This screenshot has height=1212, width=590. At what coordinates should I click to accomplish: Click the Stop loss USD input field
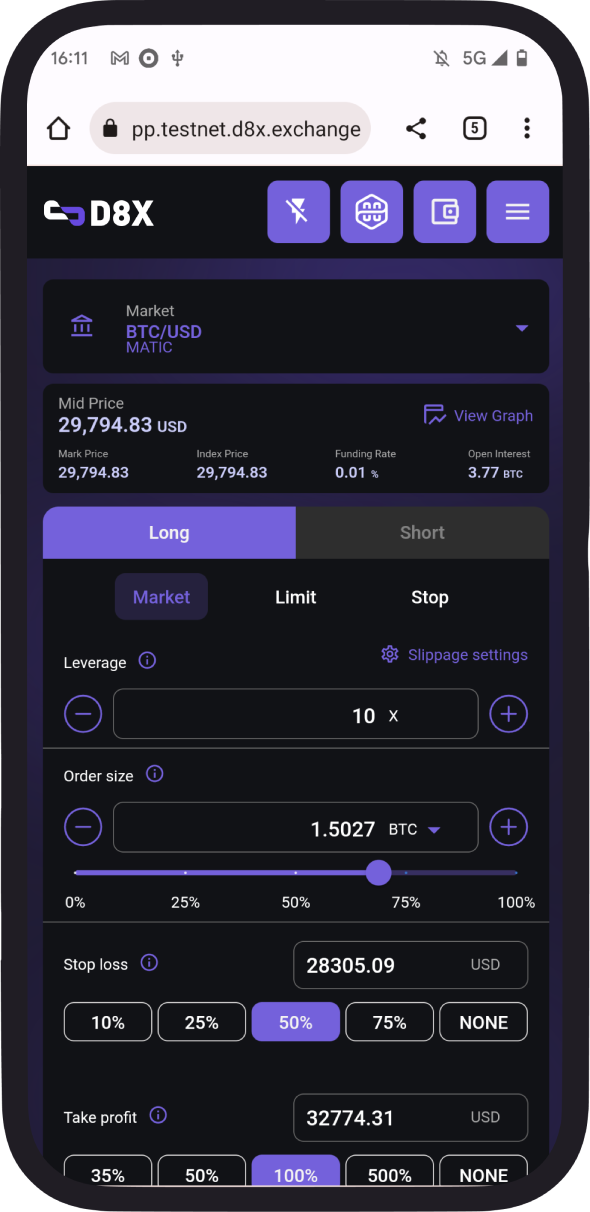(410, 964)
